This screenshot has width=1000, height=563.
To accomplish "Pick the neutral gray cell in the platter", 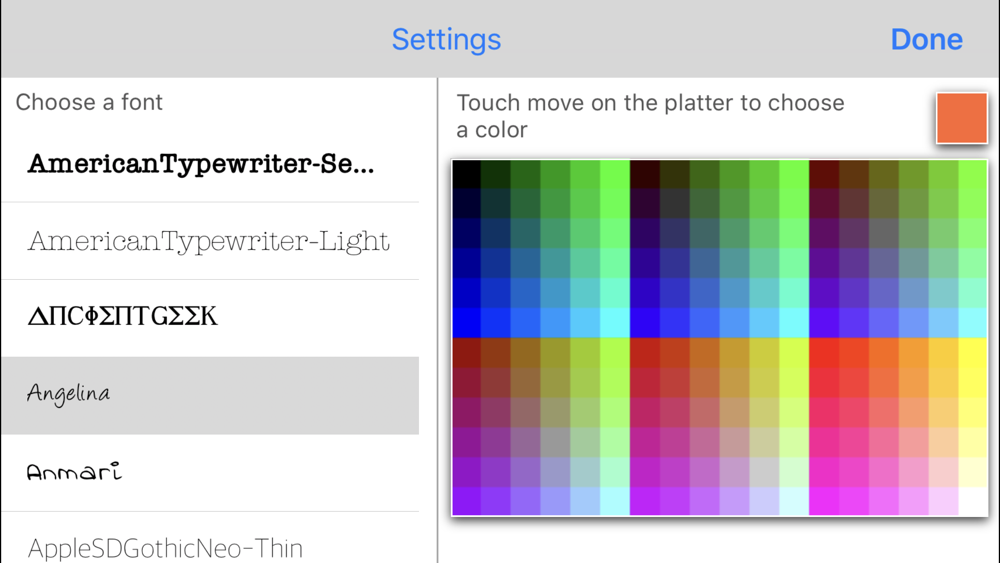I will [x=555, y=442].
